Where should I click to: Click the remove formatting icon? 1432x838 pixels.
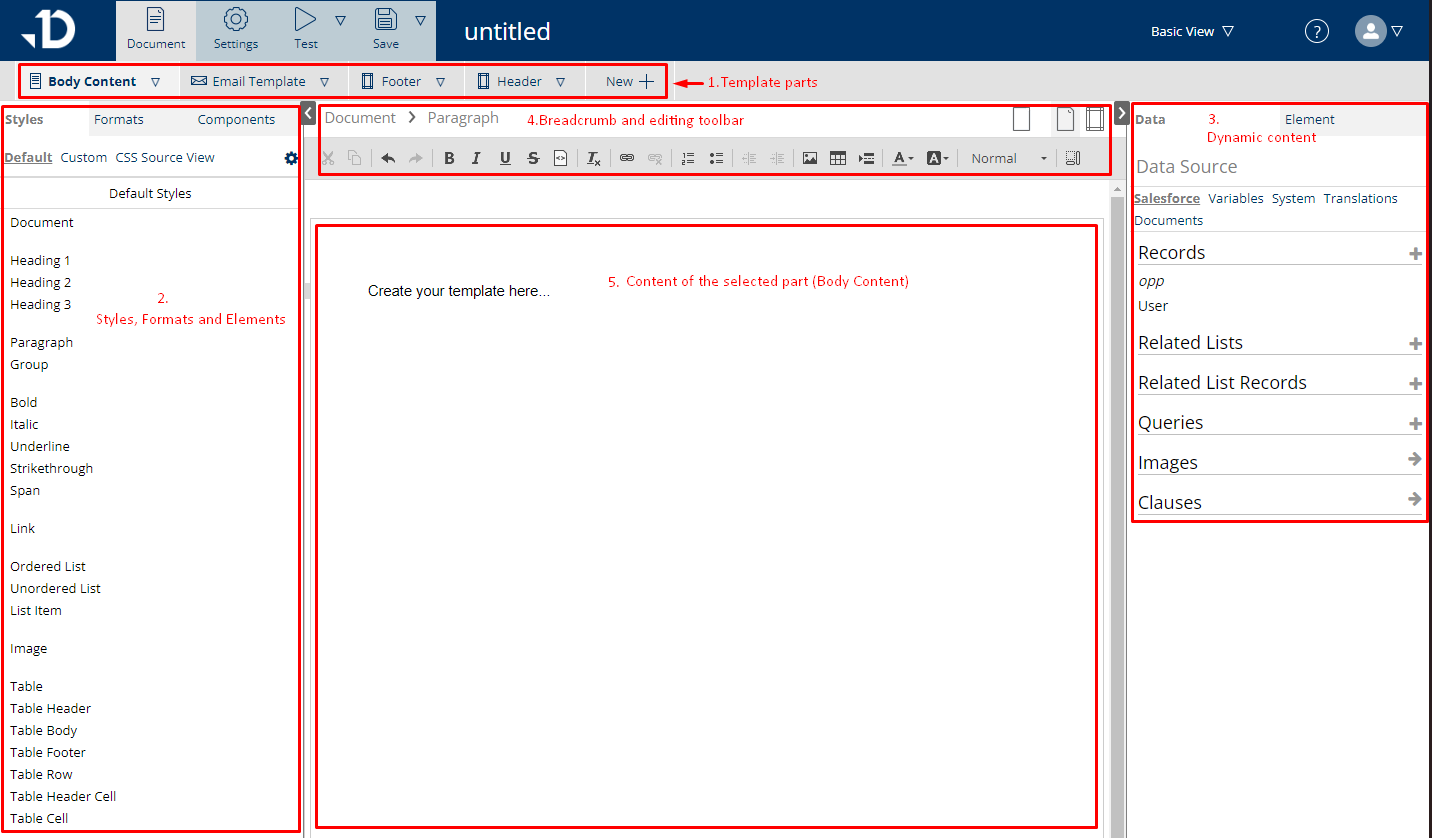point(593,158)
